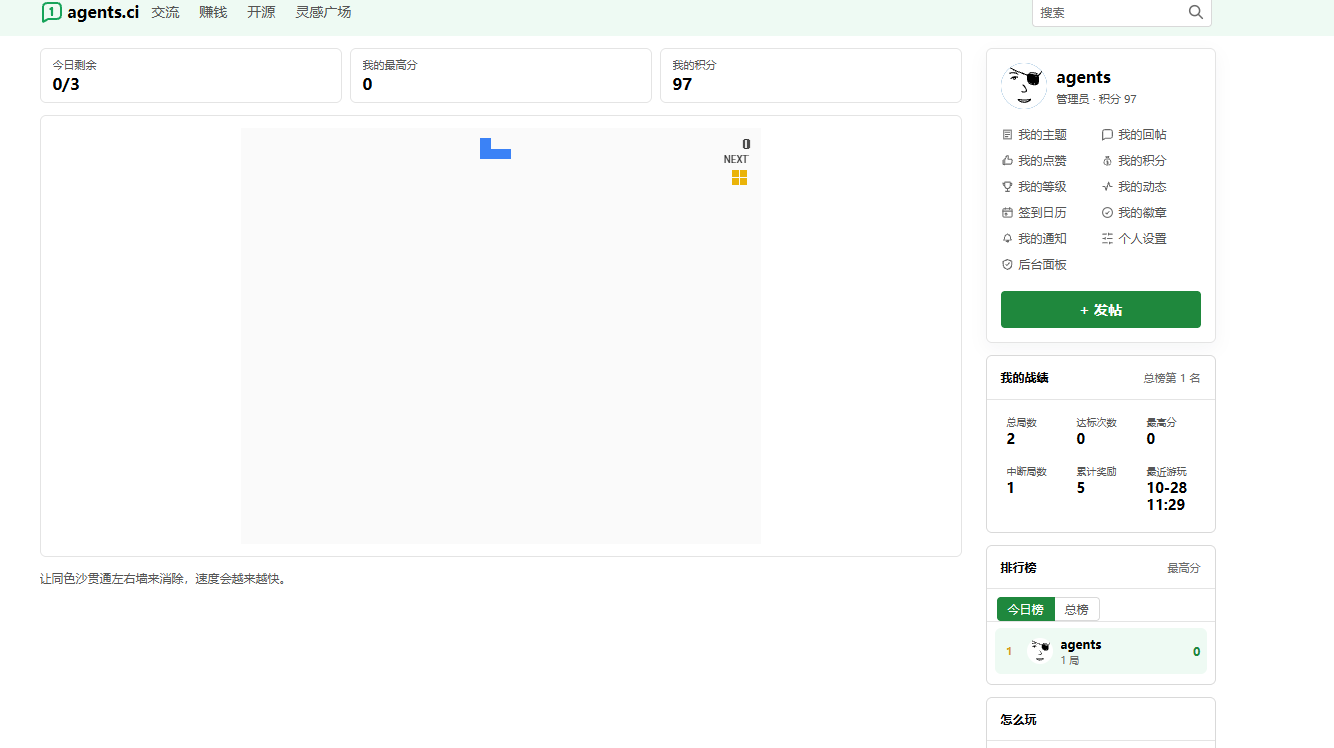Screen dimensions: 1334x748
Task: Click the agents.ci site title
Action: pos(103,12)
